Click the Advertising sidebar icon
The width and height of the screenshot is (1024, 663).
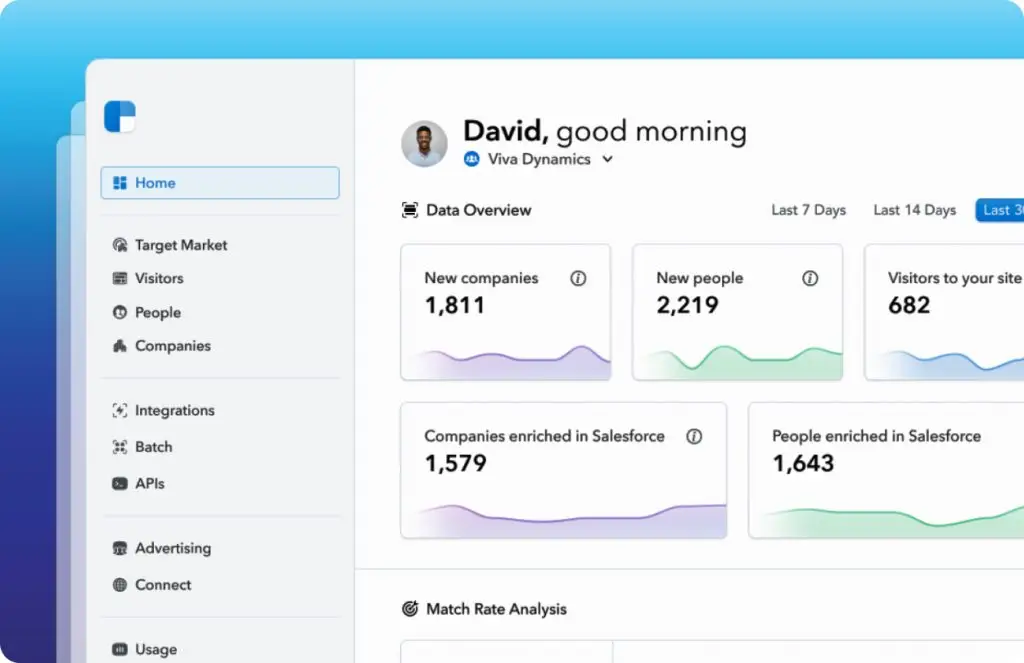[x=120, y=549]
